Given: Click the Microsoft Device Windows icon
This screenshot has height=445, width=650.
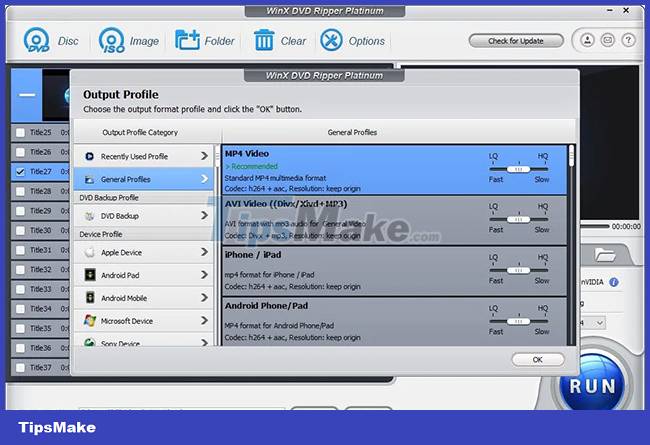Looking at the screenshot, I should (x=90, y=321).
